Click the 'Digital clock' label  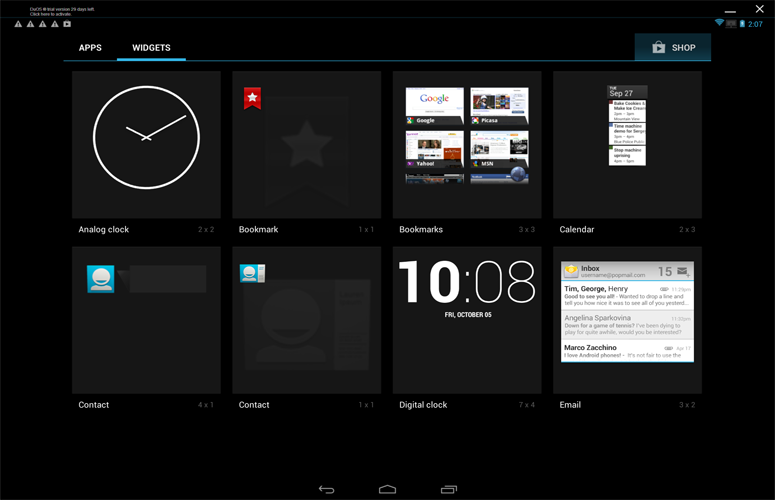(x=423, y=405)
